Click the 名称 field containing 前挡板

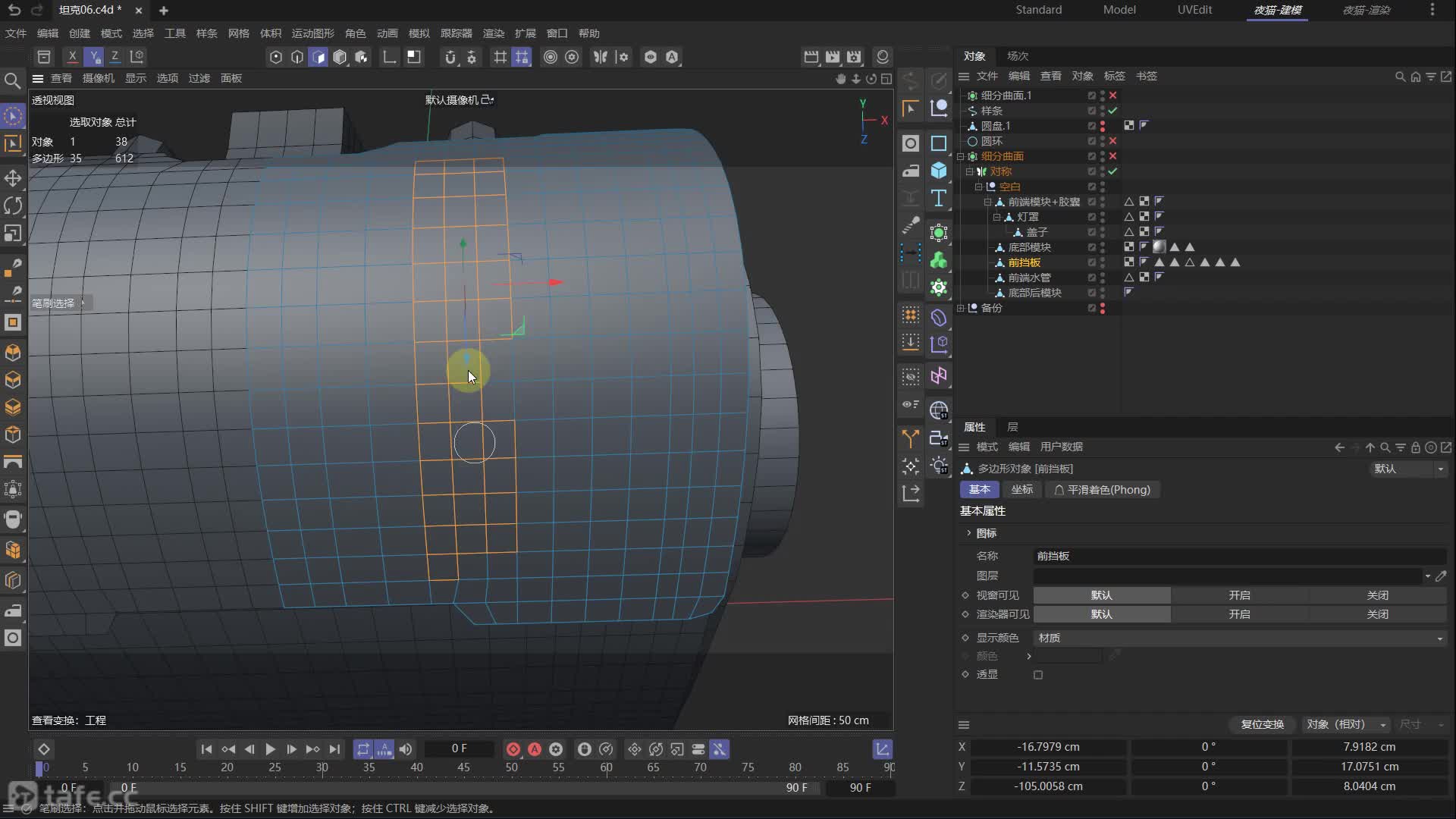click(x=1240, y=556)
